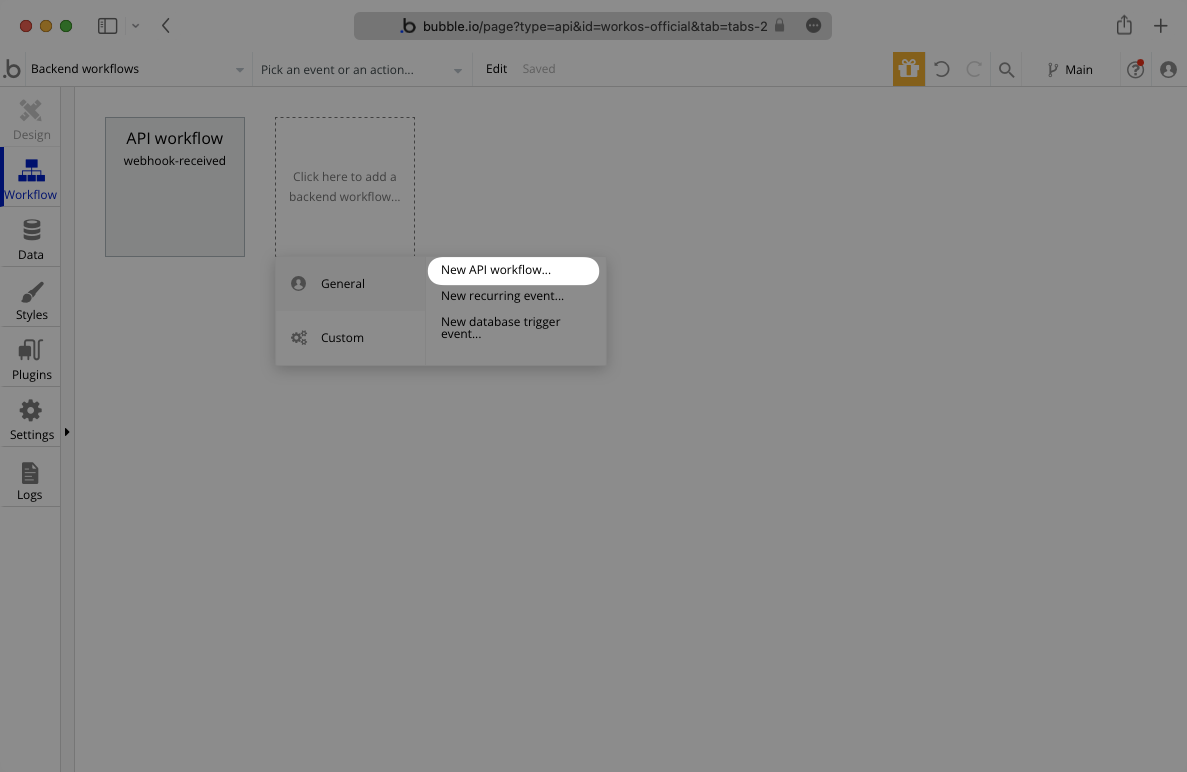Open the Design tab in the sidebar

(31, 117)
